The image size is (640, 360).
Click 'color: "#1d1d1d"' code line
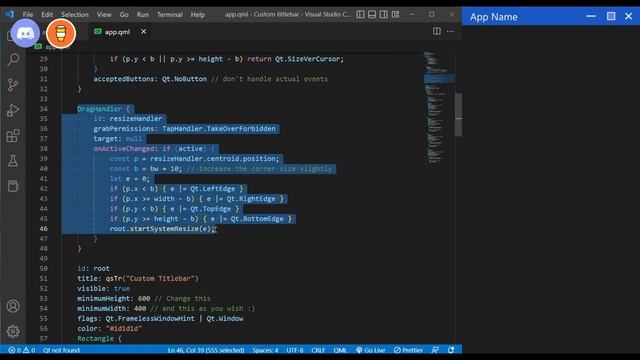[109, 329]
